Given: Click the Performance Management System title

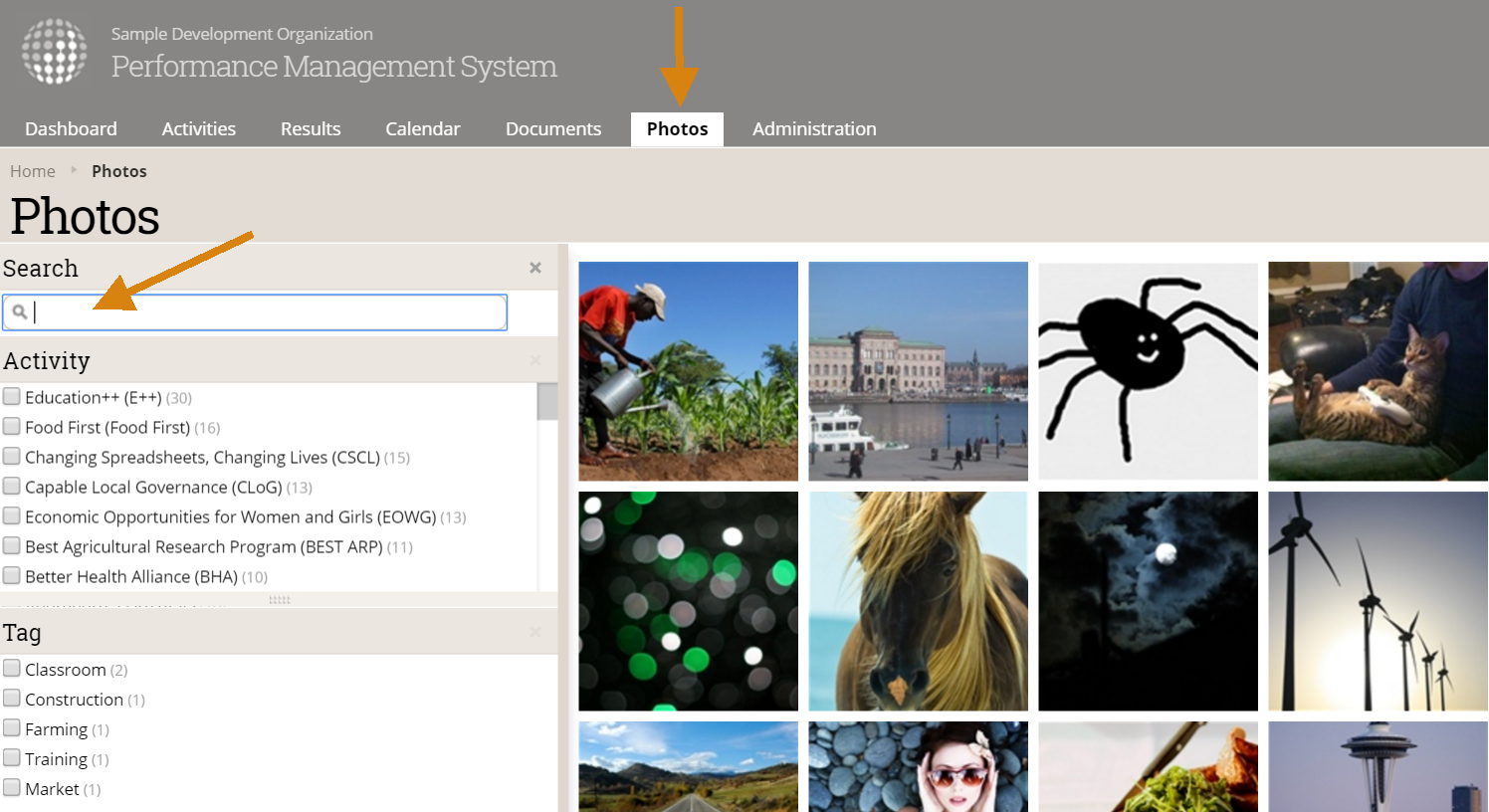Looking at the screenshot, I should pos(334,67).
